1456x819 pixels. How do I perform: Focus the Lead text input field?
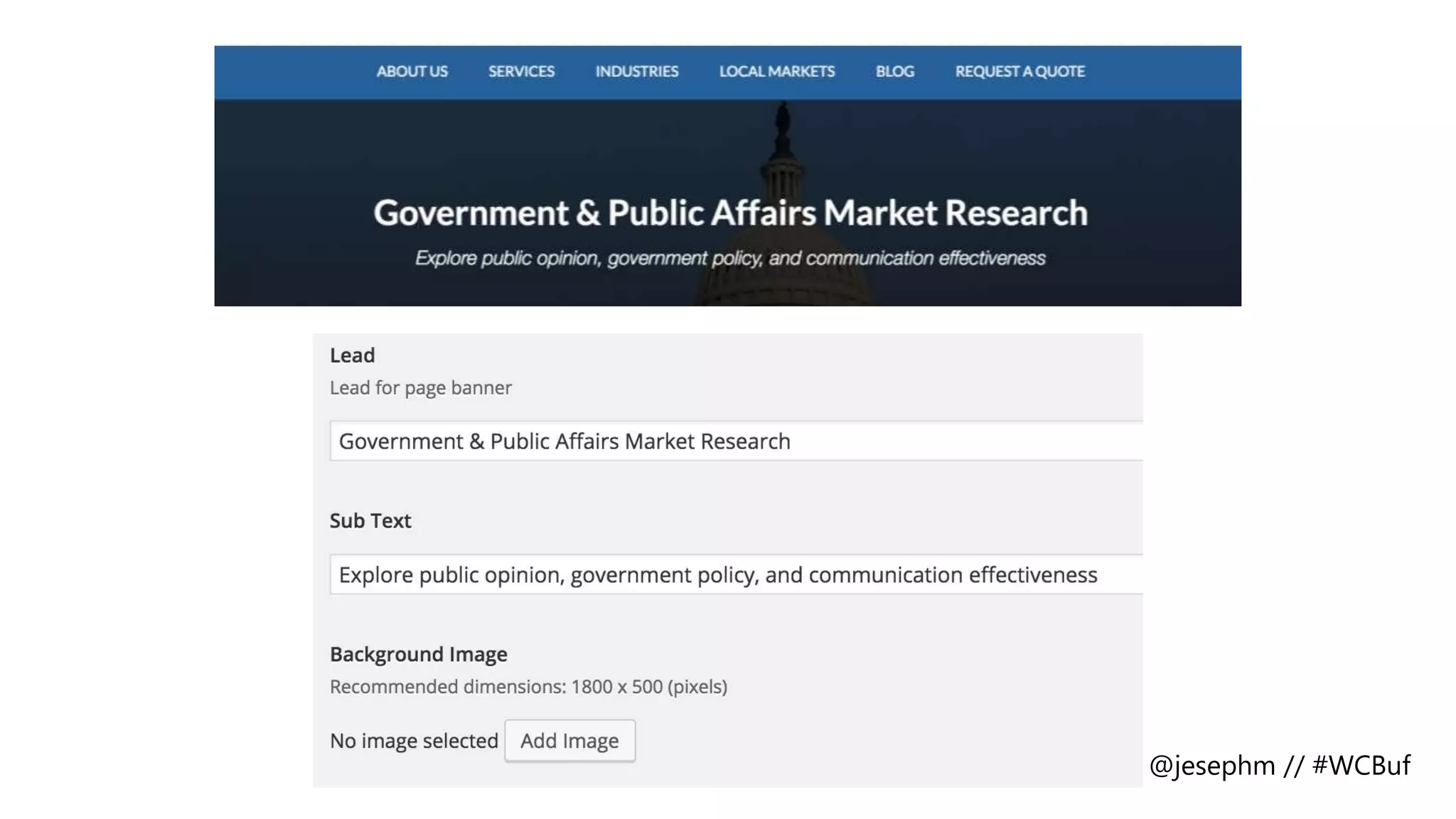pyautogui.click(x=736, y=441)
